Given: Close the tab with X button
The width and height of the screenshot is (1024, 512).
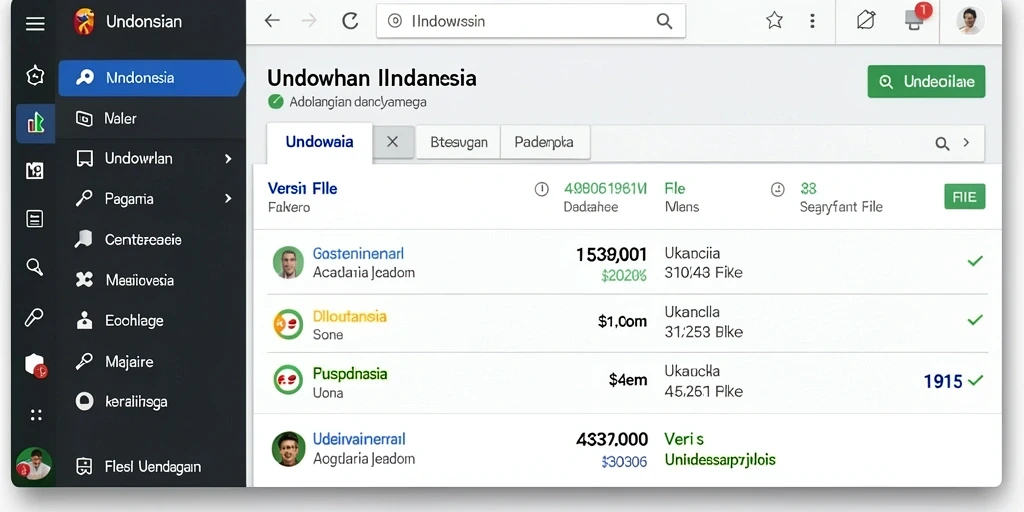Looking at the screenshot, I should pos(392,142).
